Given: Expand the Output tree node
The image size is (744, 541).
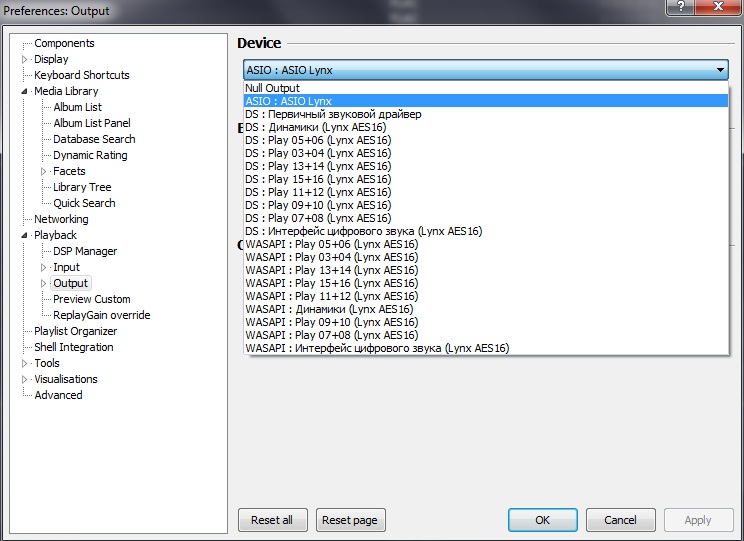Looking at the screenshot, I should [x=44, y=283].
